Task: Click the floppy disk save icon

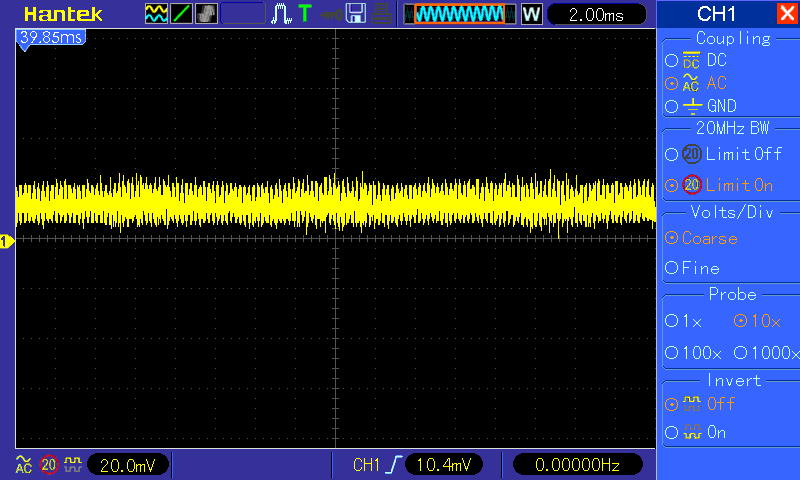Action: (x=356, y=14)
